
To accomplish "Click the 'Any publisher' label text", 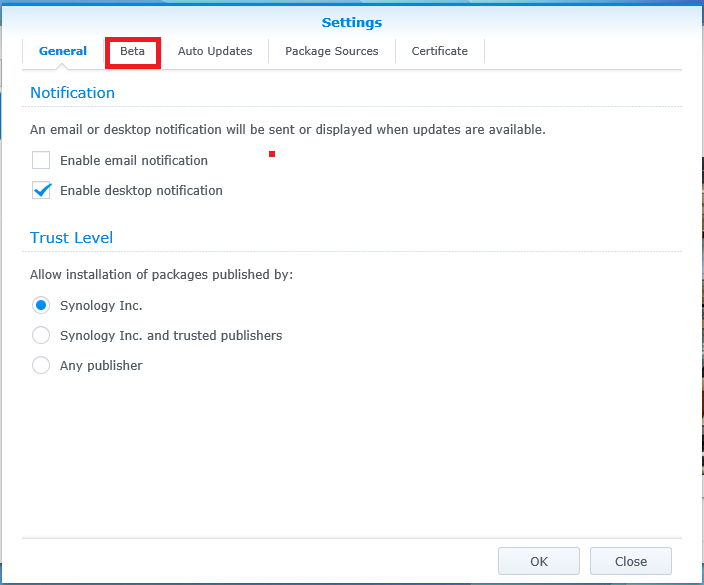I will pyautogui.click(x=101, y=365).
